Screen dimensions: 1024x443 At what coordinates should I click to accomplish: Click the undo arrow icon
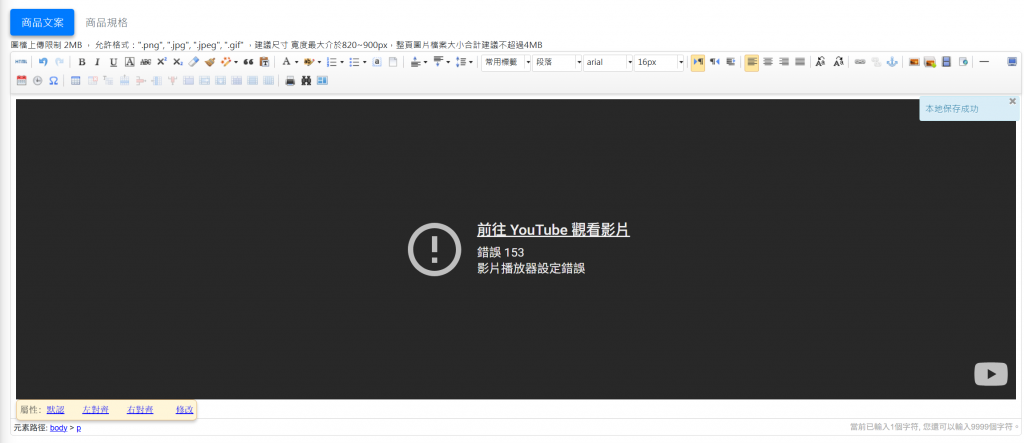coord(43,62)
